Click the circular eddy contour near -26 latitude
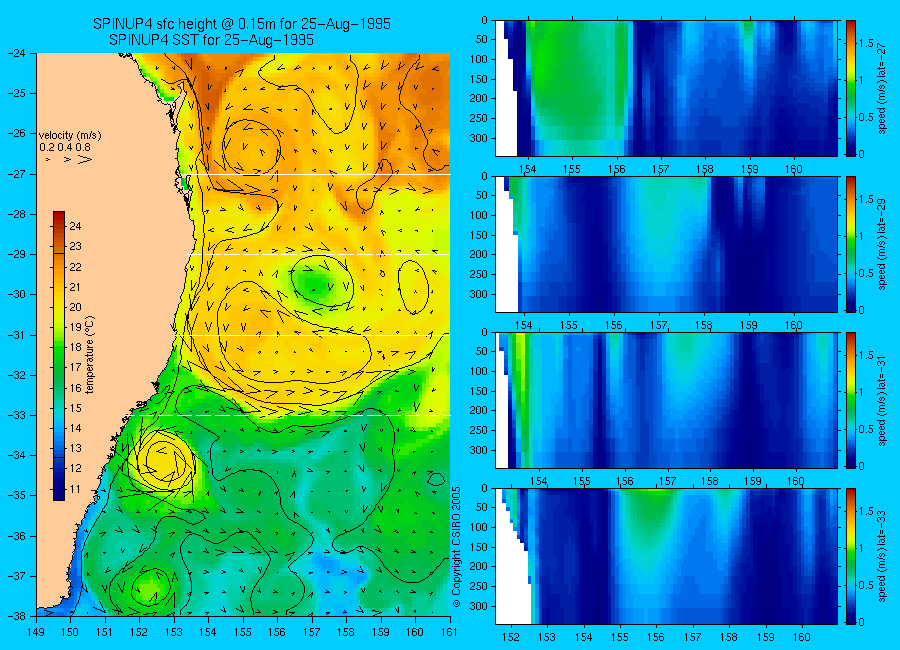The width and height of the screenshot is (900, 650). click(x=251, y=146)
